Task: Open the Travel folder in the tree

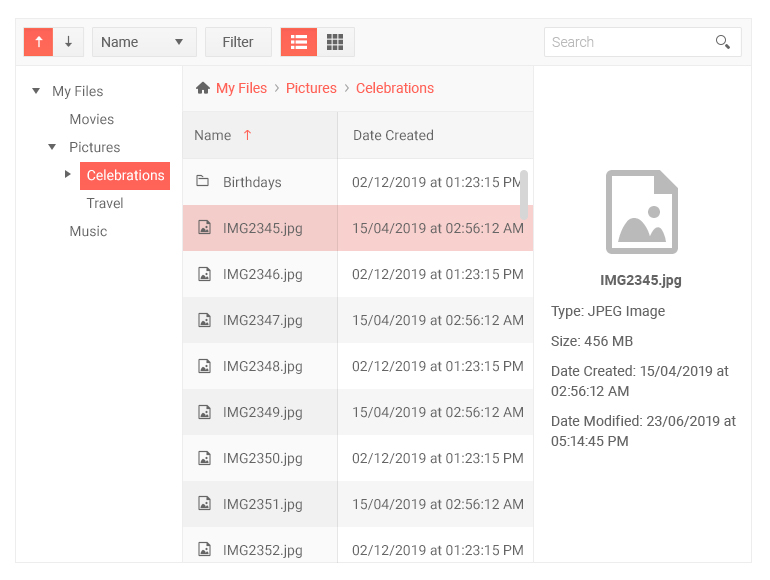Action: pos(105,203)
